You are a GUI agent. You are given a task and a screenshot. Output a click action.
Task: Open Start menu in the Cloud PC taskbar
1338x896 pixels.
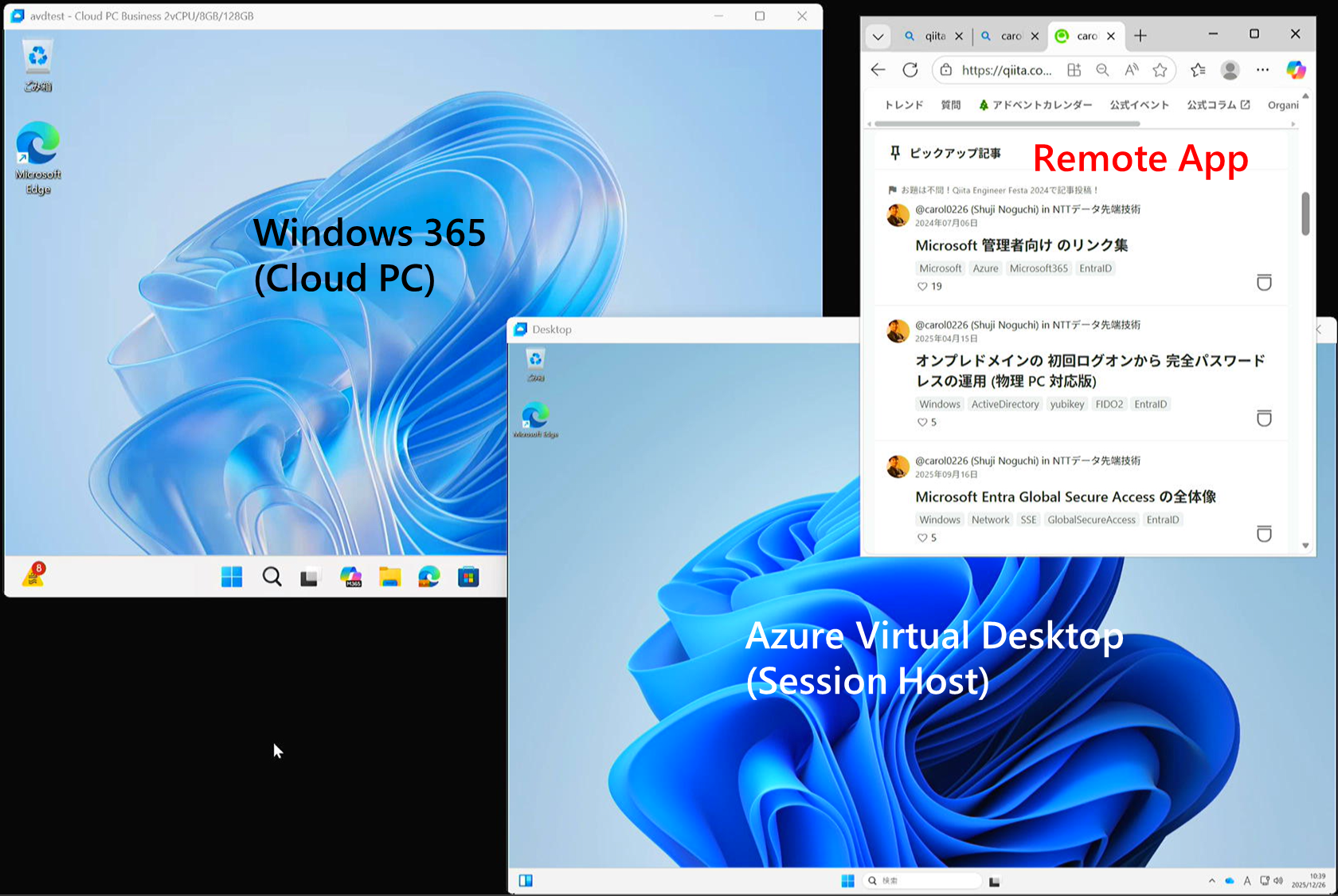(x=232, y=577)
